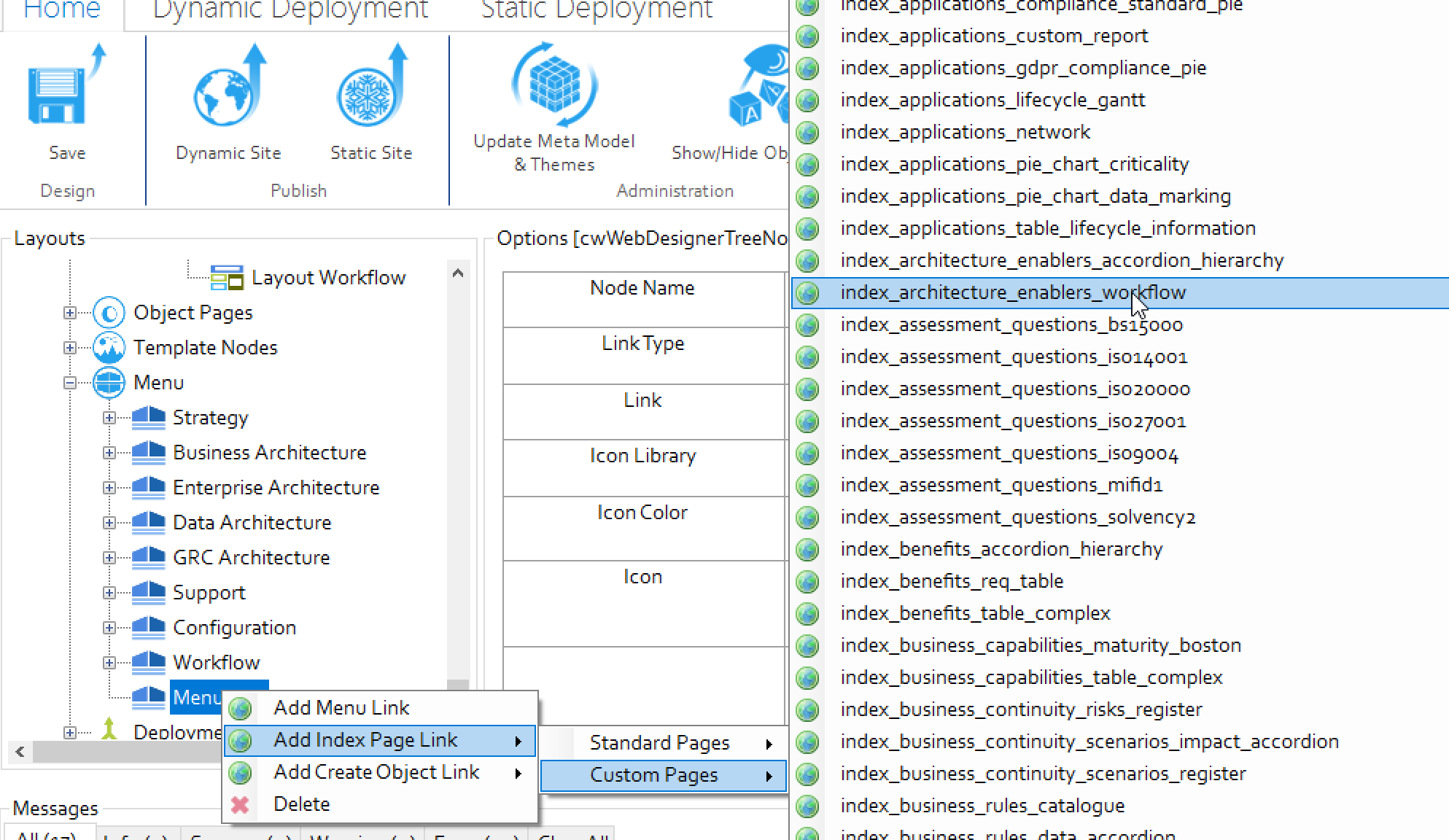The width and height of the screenshot is (1449, 840).
Task: Switch to the Dynamic Deployment tab
Action: click(290, 10)
